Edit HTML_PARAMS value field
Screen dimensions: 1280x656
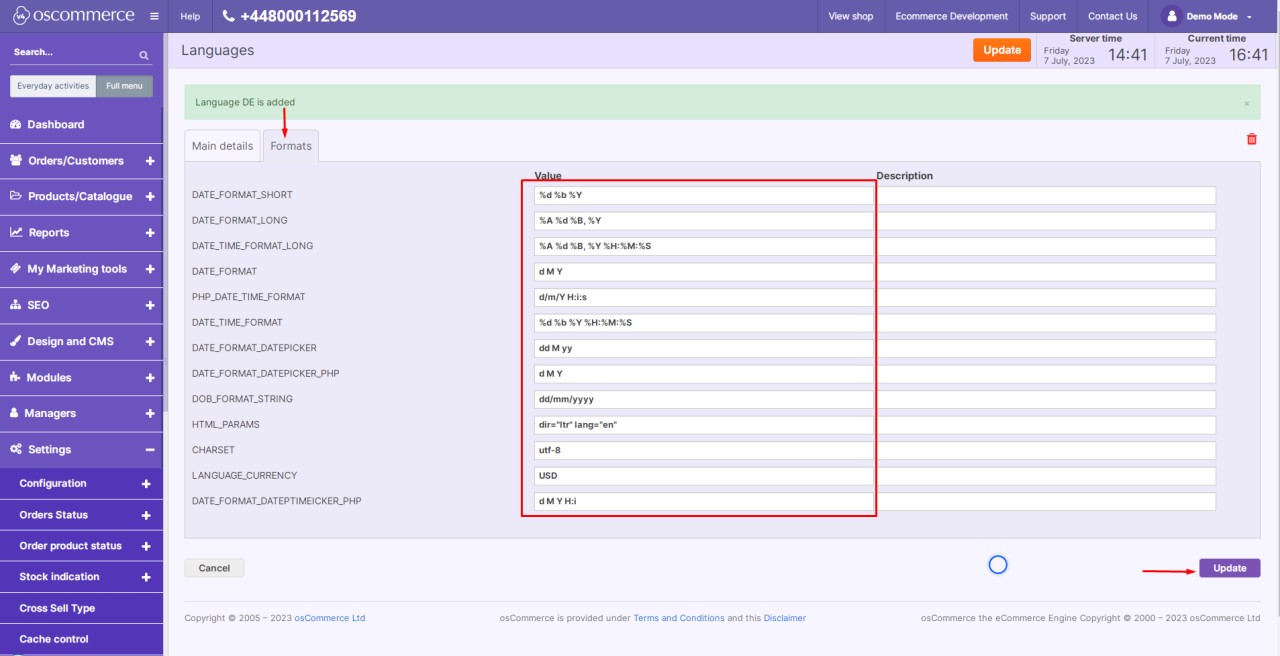(704, 424)
